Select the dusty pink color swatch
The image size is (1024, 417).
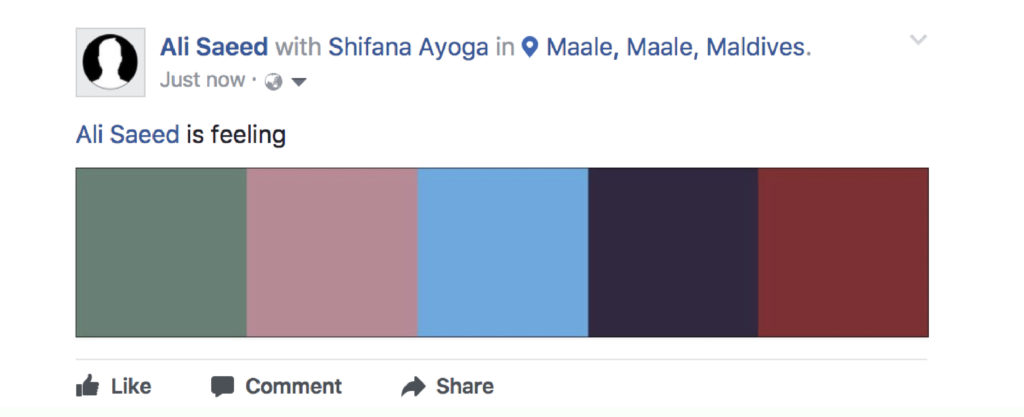click(332, 253)
